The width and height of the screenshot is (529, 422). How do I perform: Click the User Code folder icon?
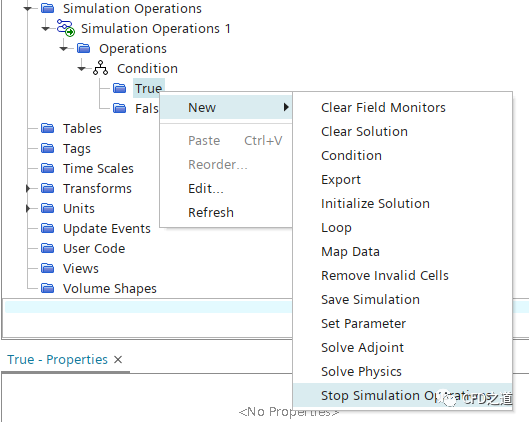click(x=48, y=248)
